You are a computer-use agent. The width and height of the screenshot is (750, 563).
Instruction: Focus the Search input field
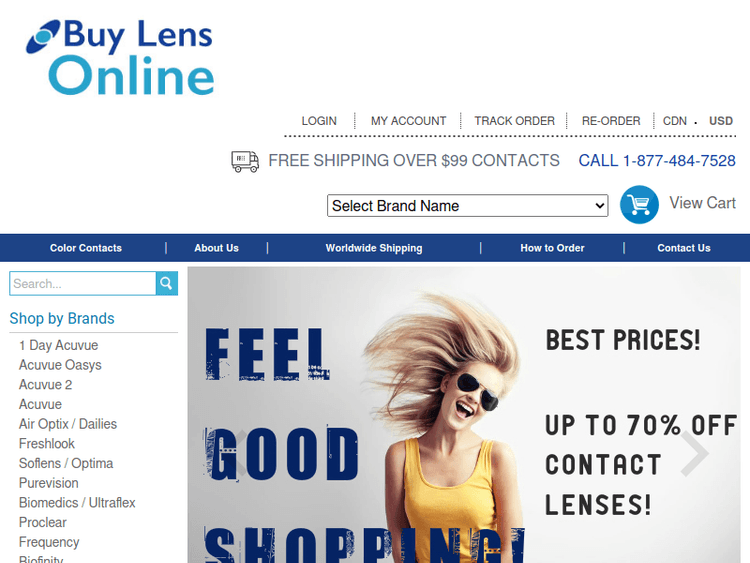[x=83, y=283]
